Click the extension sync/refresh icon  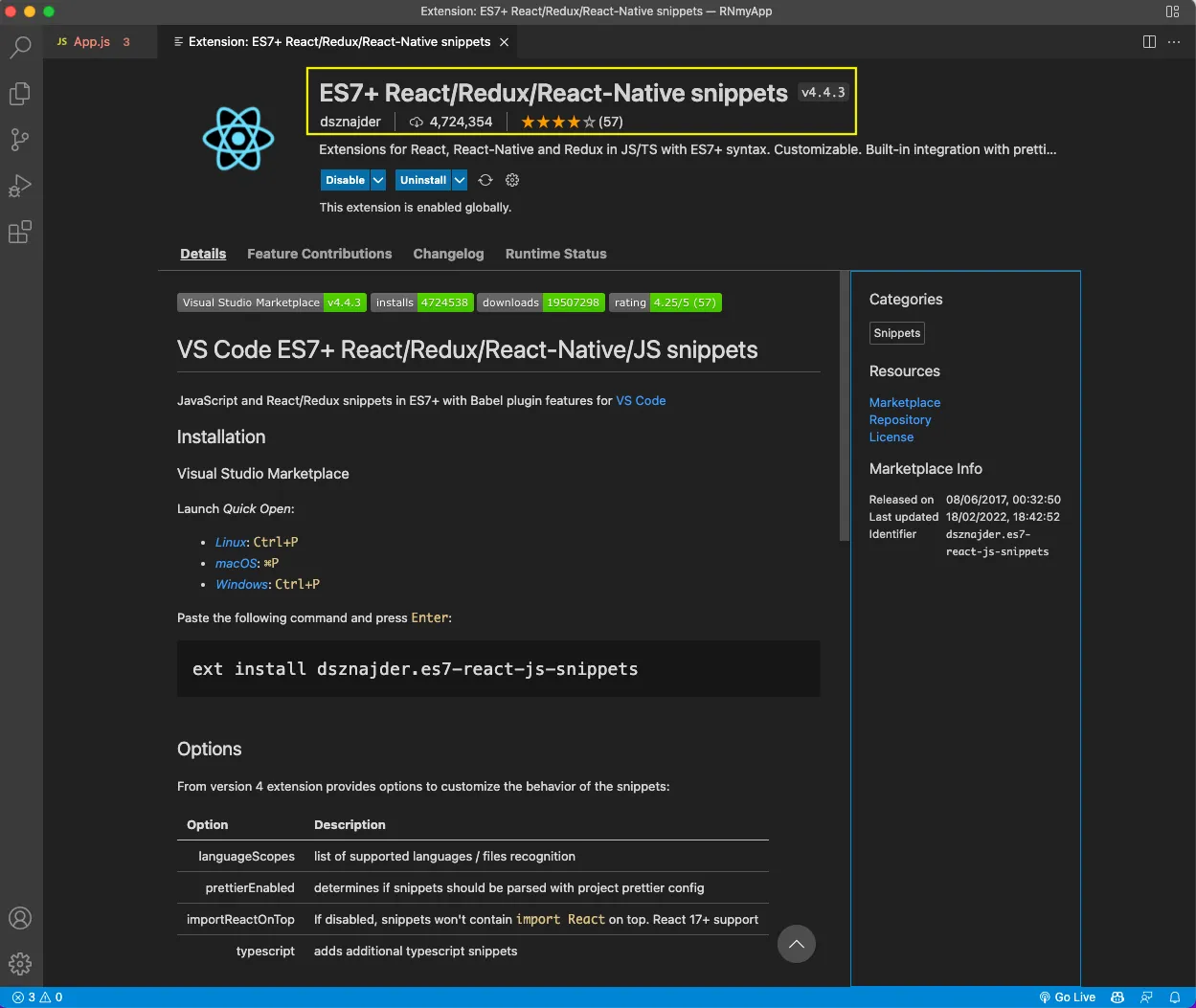(485, 180)
